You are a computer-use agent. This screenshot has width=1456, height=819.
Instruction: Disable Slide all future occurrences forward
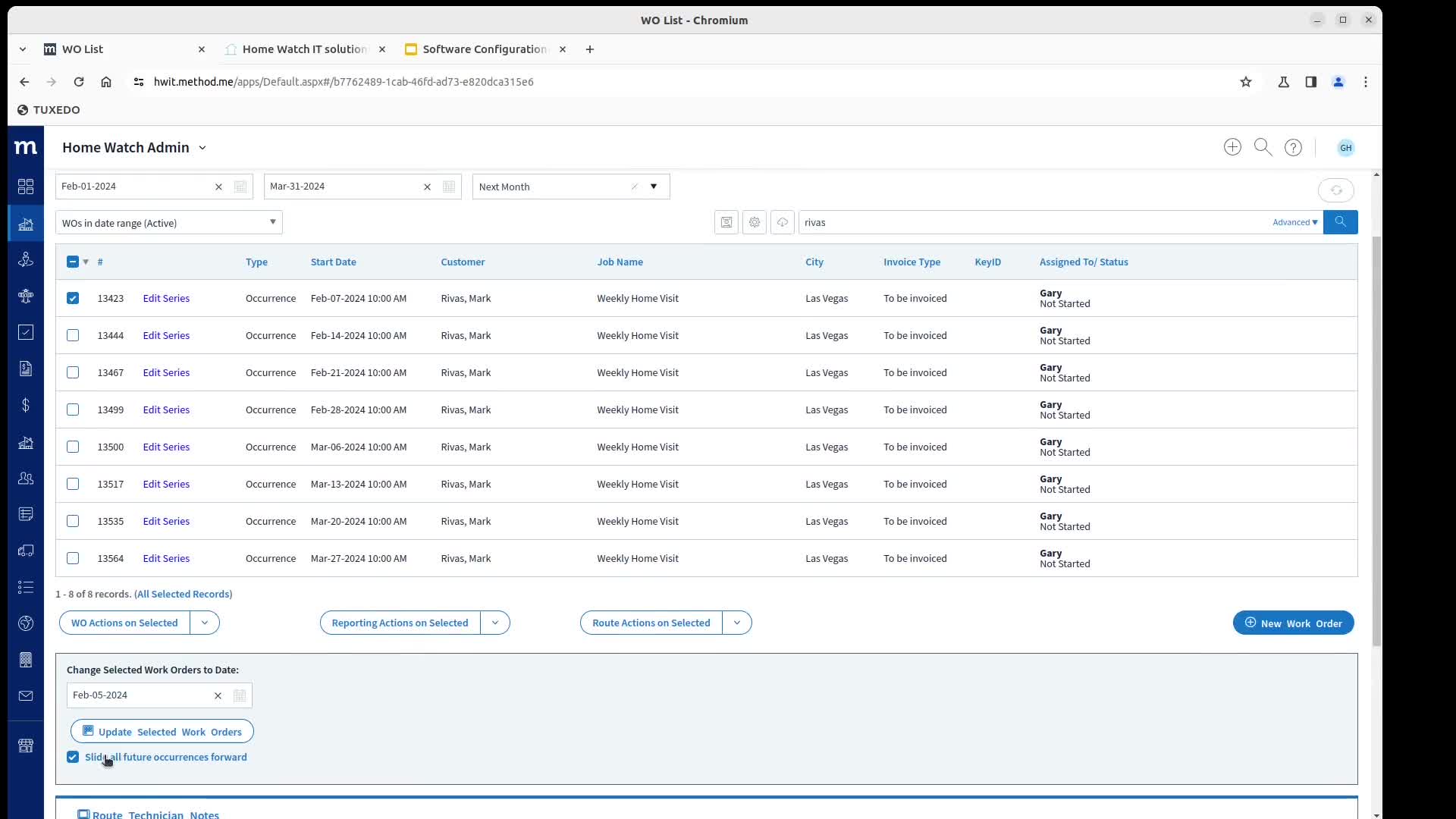pos(73,757)
